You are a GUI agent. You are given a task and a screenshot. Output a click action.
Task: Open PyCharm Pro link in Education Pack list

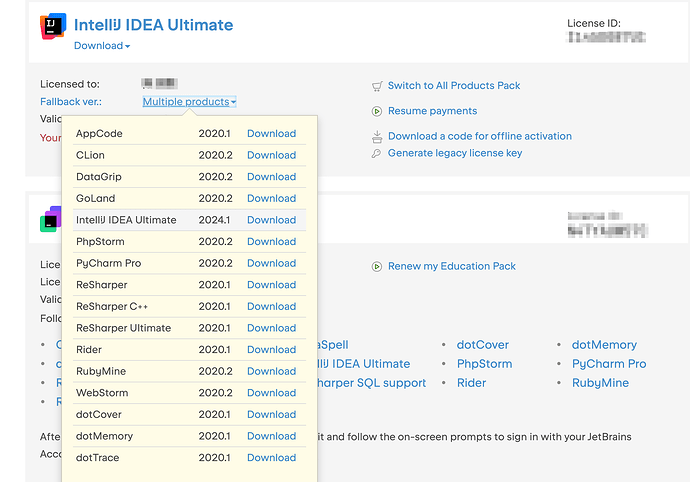tap(609, 364)
